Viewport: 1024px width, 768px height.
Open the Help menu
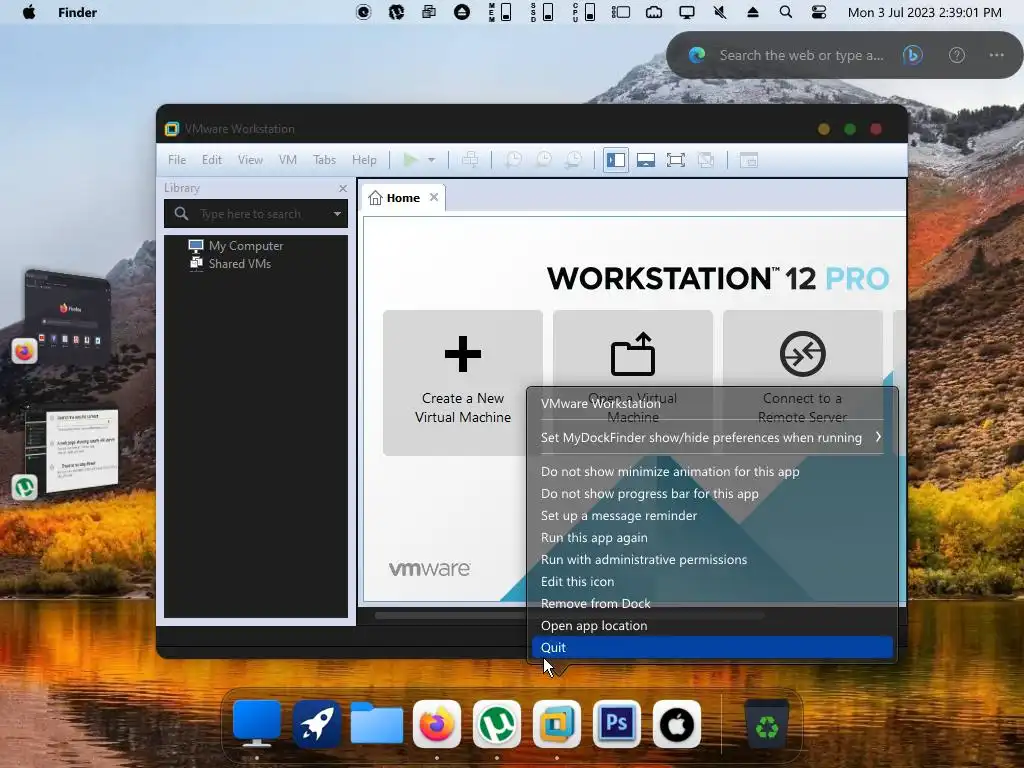364,160
